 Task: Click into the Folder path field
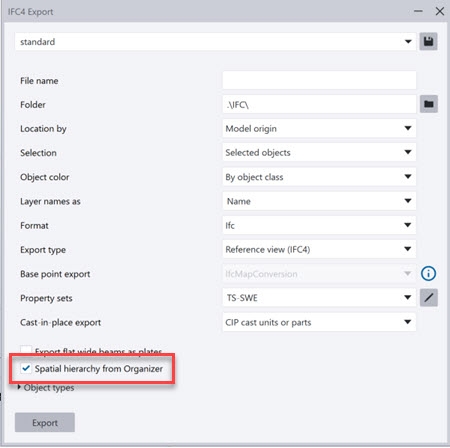pyautogui.click(x=319, y=104)
